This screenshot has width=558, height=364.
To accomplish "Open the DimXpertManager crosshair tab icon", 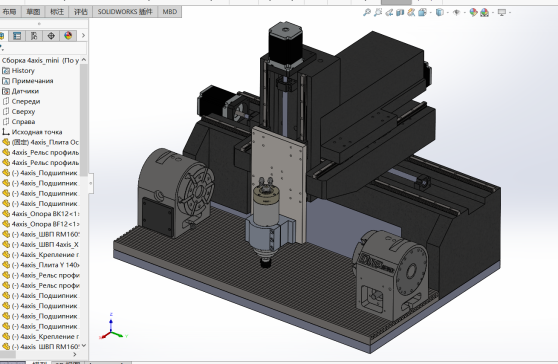I will (51, 36).
